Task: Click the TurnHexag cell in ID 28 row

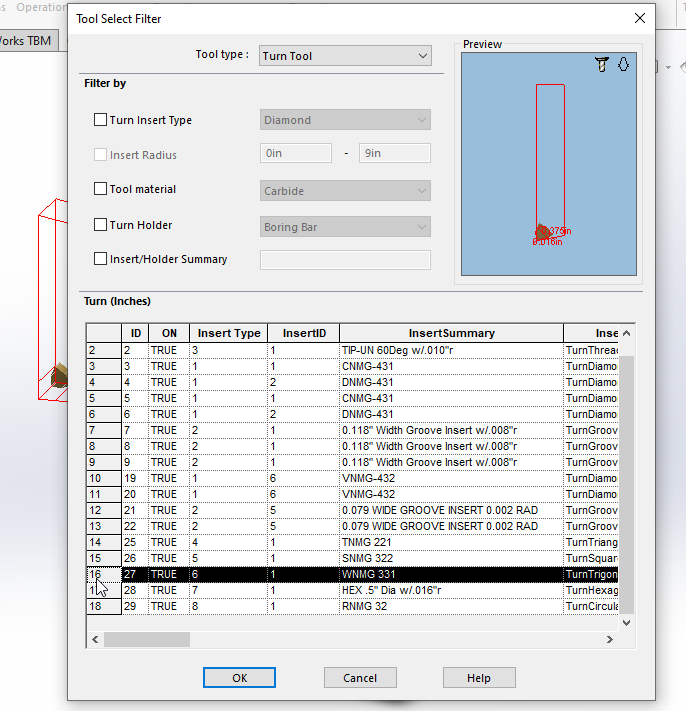Action: click(x=591, y=590)
